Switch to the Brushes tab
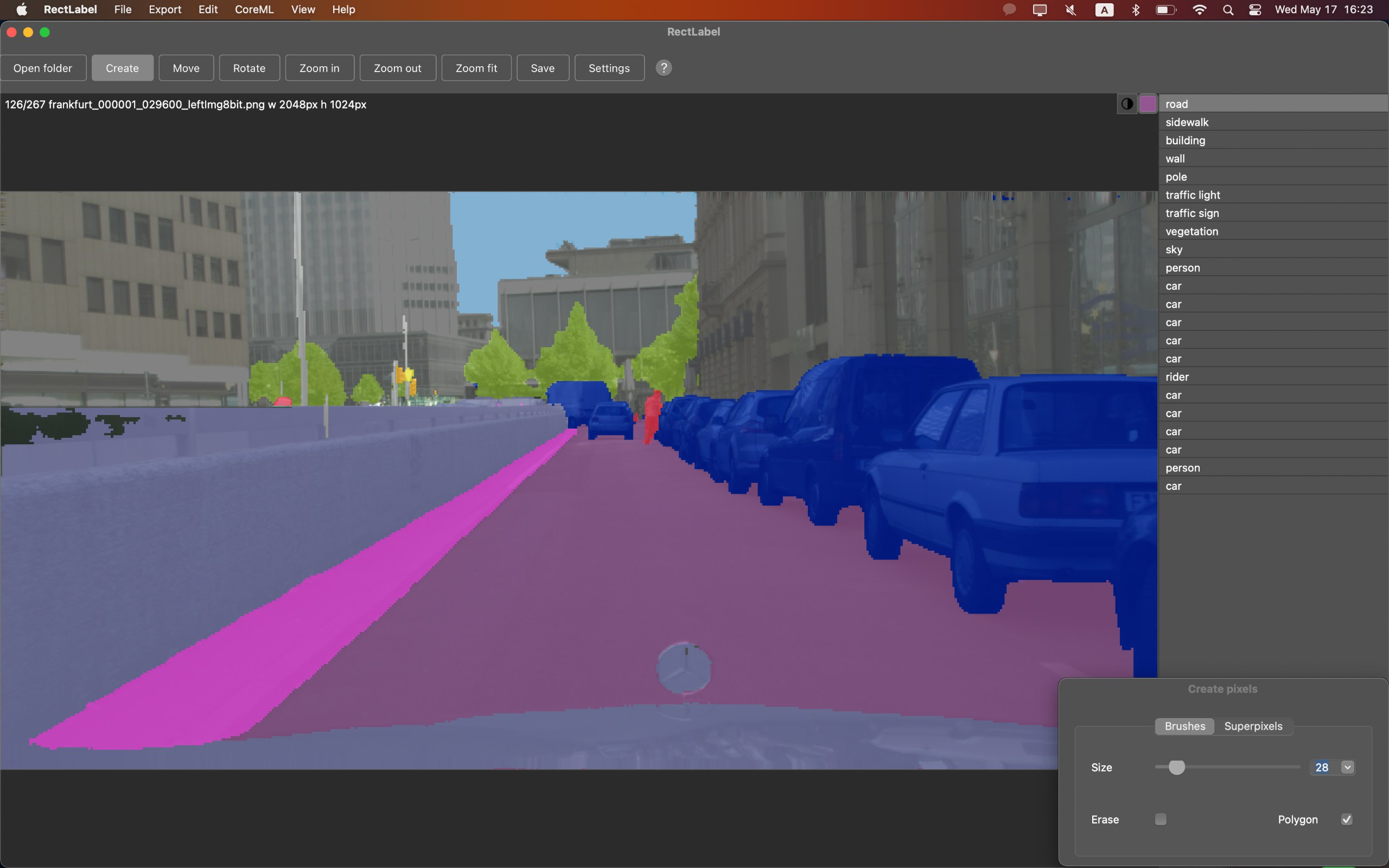This screenshot has width=1389, height=868. click(1183, 726)
